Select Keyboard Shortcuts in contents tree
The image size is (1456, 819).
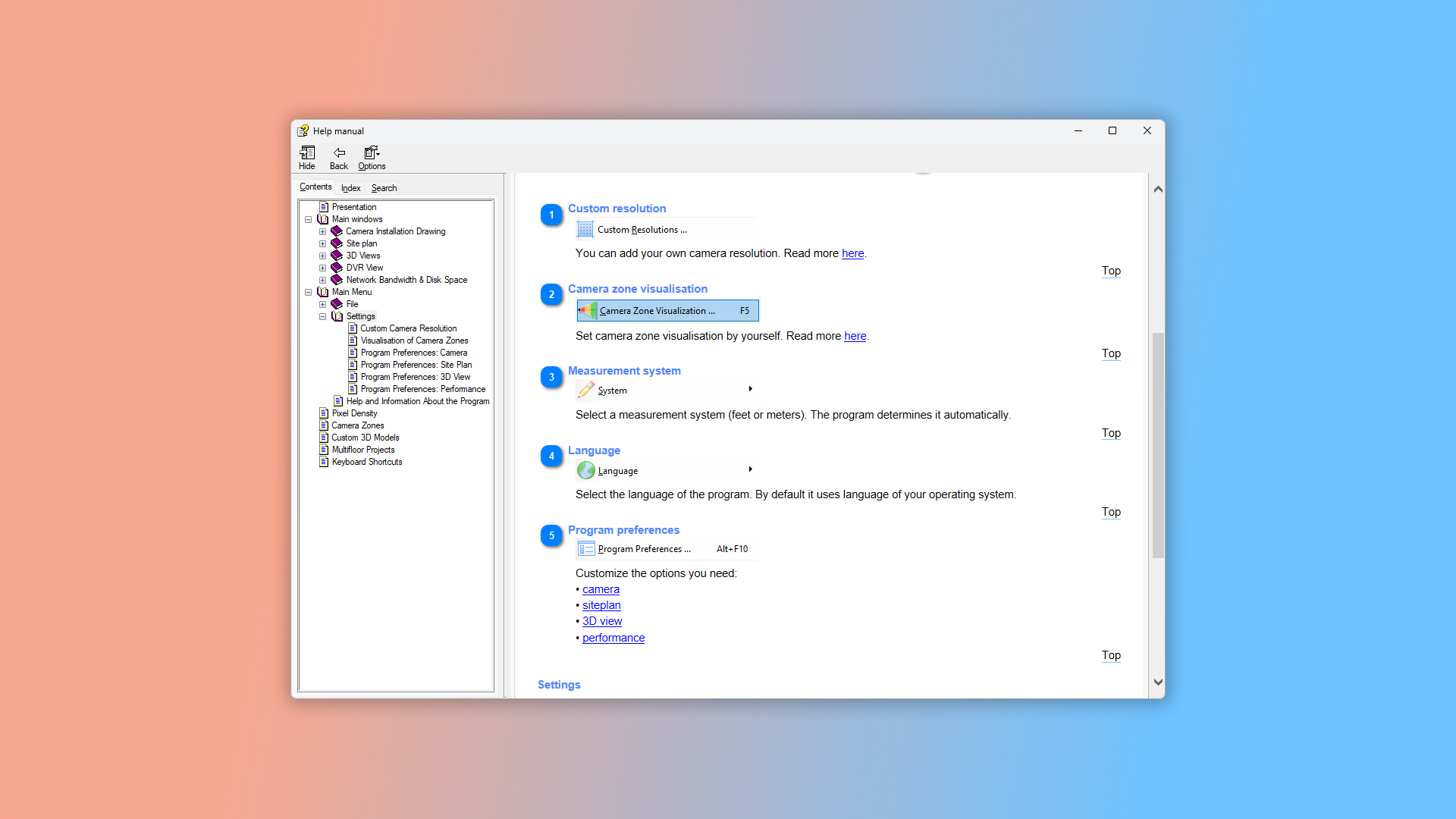[367, 462]
